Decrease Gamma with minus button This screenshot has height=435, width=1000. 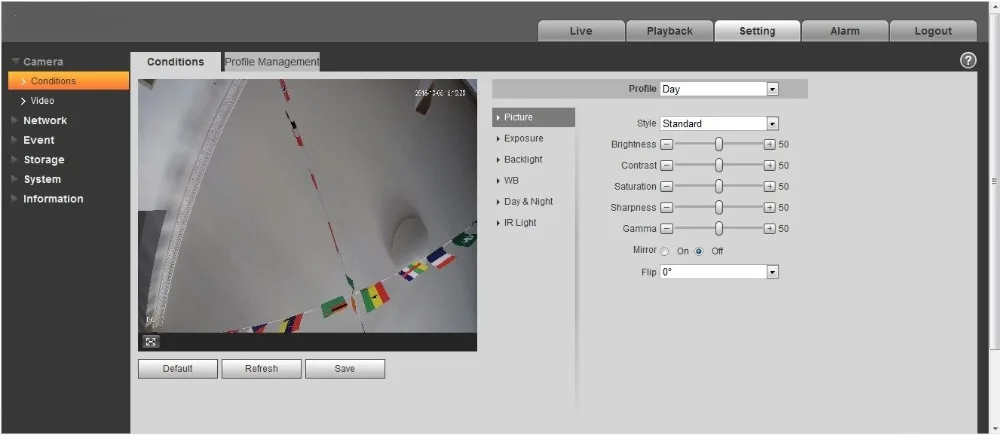click(666, 228)
